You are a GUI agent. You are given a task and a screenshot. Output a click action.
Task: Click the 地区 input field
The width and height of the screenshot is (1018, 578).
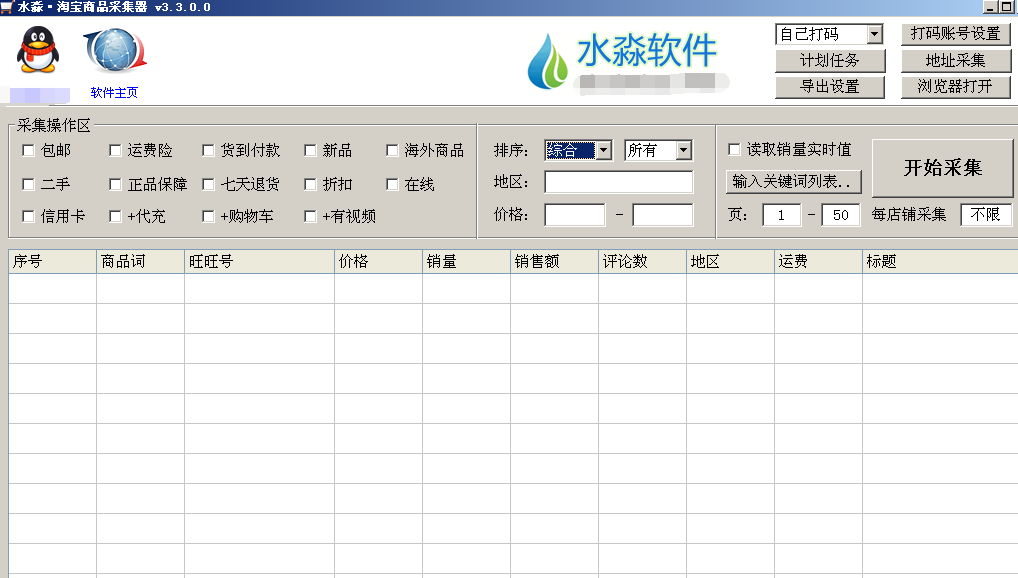tap(619, 182)
